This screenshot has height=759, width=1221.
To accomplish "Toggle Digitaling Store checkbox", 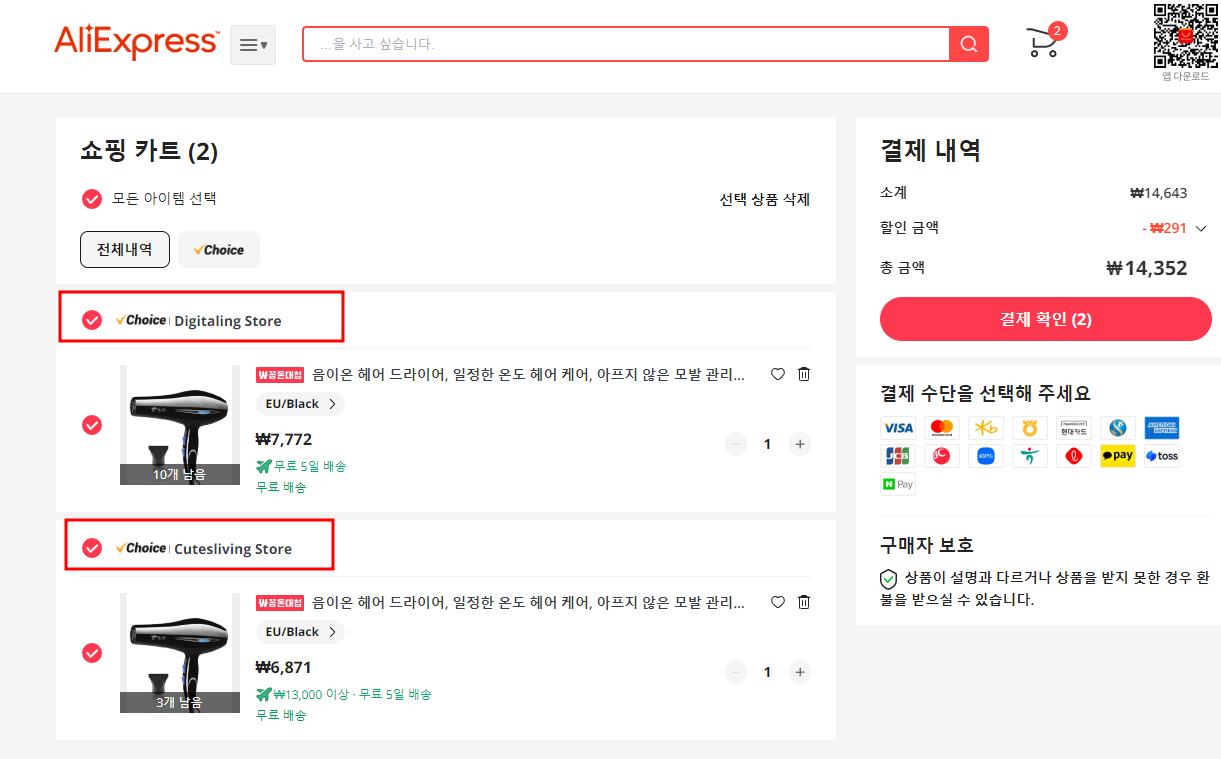I will [x=92, y=320].
